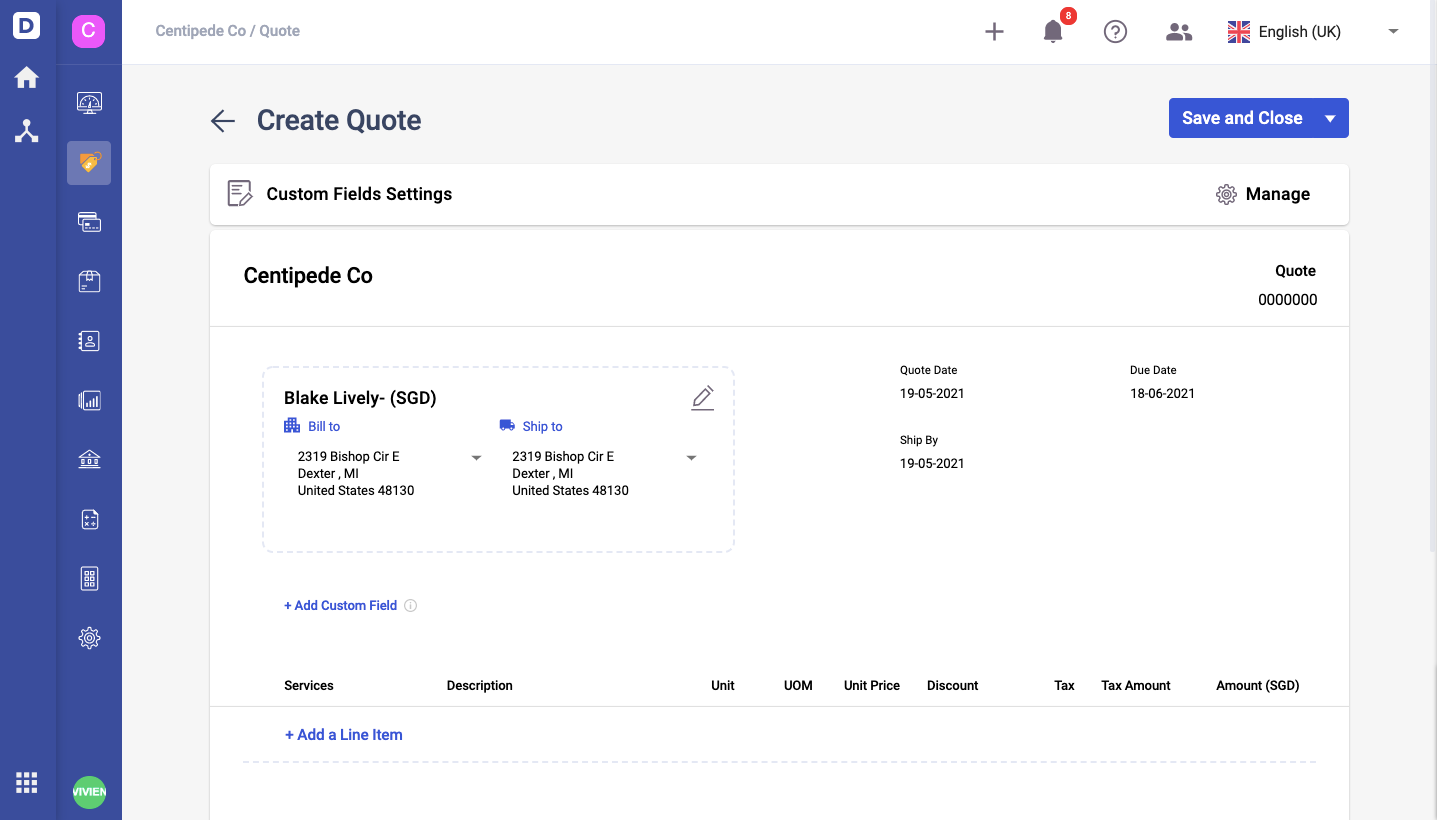Viewport: 1437px width, 820px height.
Task: Click the Due Date value 18-06-2021
Action: tap(1162, 394)
